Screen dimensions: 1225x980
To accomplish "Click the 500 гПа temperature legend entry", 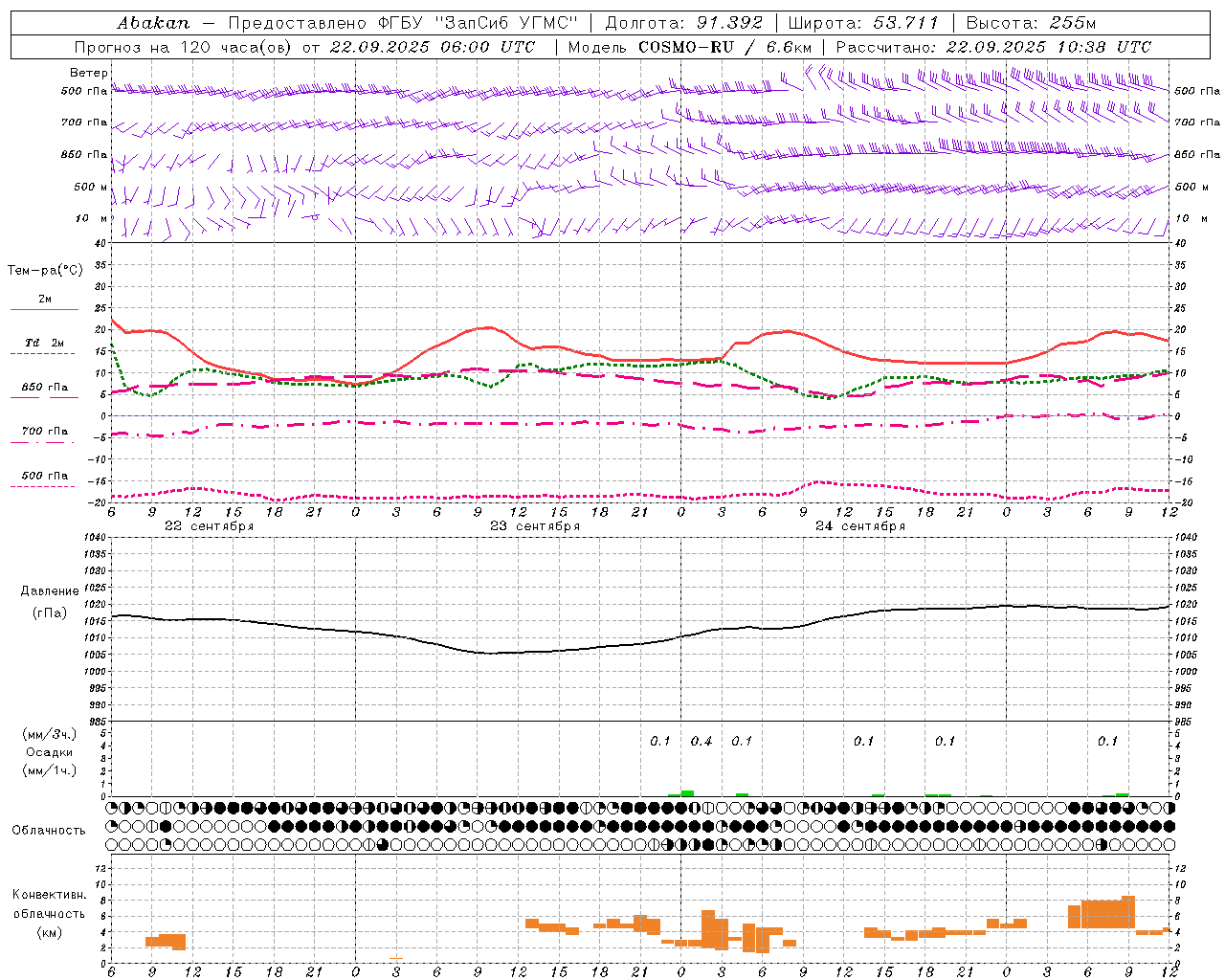I will point(45,475).
